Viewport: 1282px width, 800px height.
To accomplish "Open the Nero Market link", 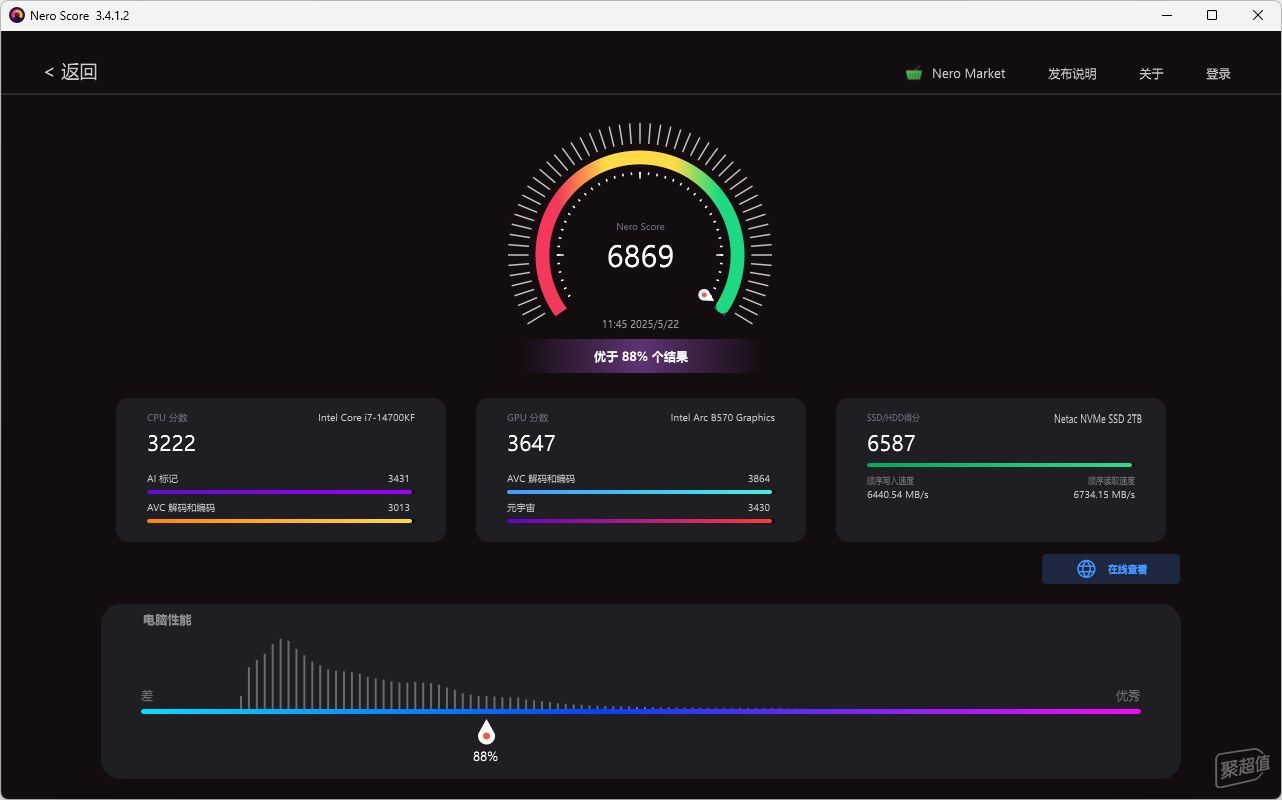I will (x=968, y=73).
